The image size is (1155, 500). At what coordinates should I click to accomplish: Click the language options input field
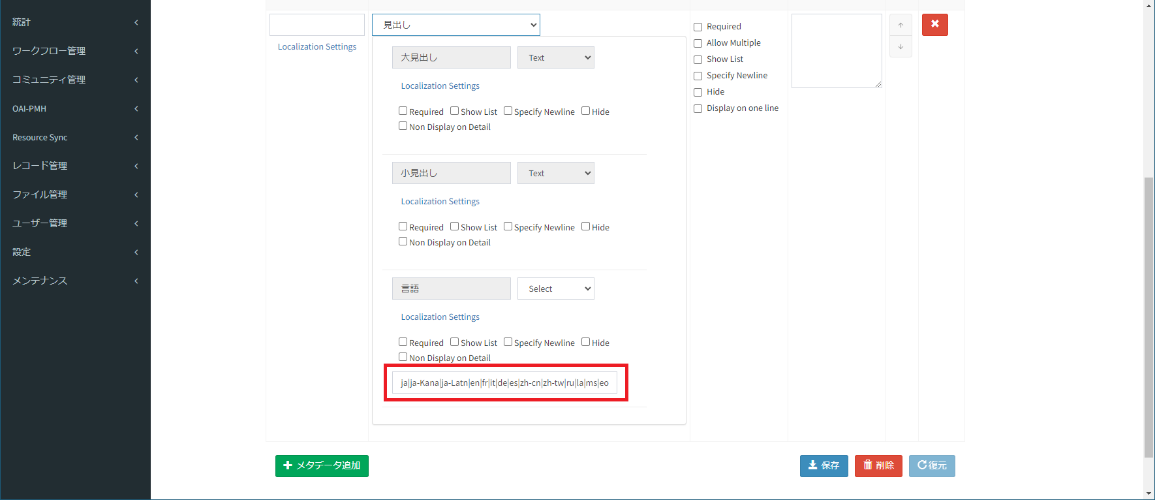505,383
